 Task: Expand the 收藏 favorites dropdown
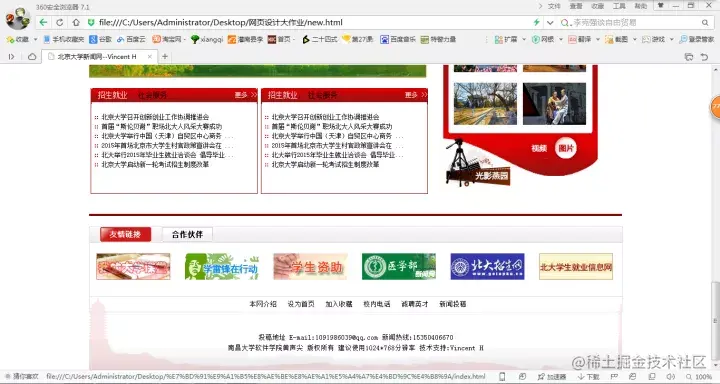35,40
